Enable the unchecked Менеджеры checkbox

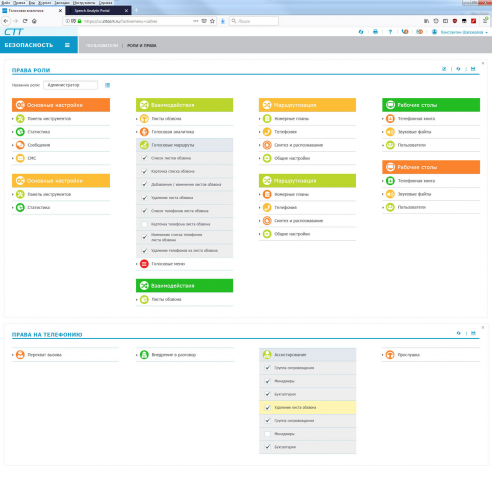pos(267,434)
